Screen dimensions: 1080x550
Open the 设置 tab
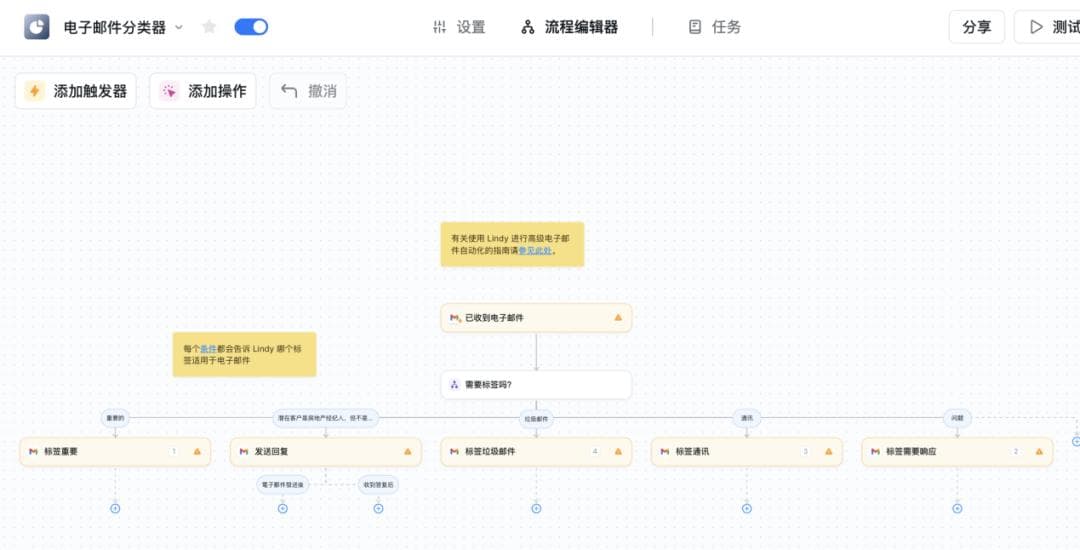tap(458, 27)
